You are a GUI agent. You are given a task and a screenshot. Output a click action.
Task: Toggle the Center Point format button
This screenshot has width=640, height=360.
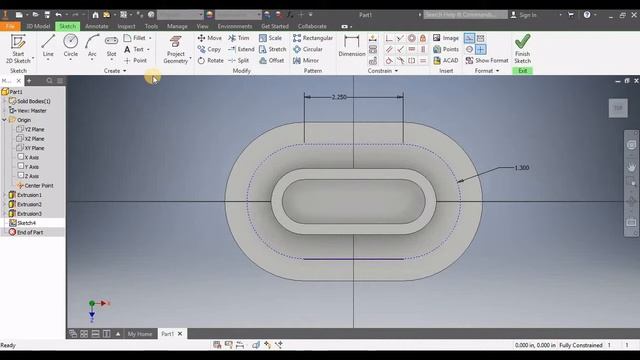[x=481, y=49]
